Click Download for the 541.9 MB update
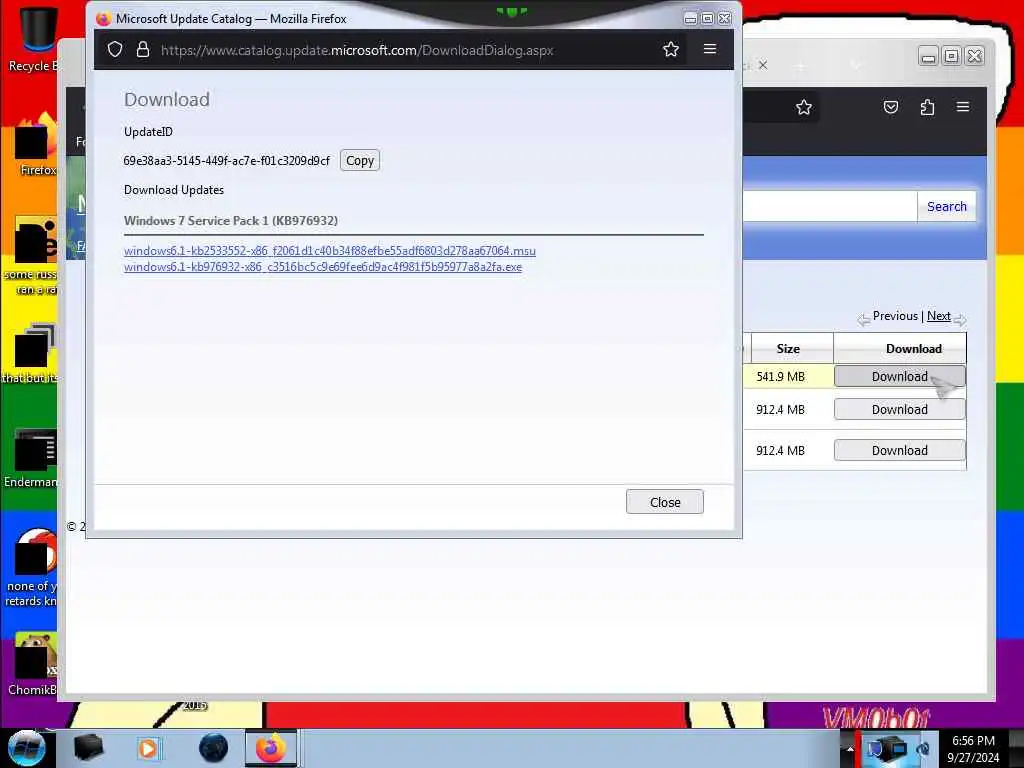 899,377
